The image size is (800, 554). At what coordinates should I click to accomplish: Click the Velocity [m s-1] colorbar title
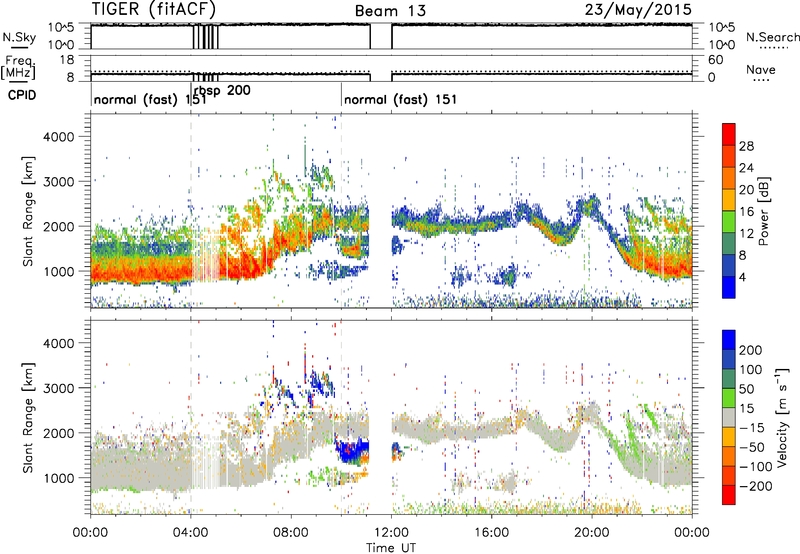[x=782, y=417]
